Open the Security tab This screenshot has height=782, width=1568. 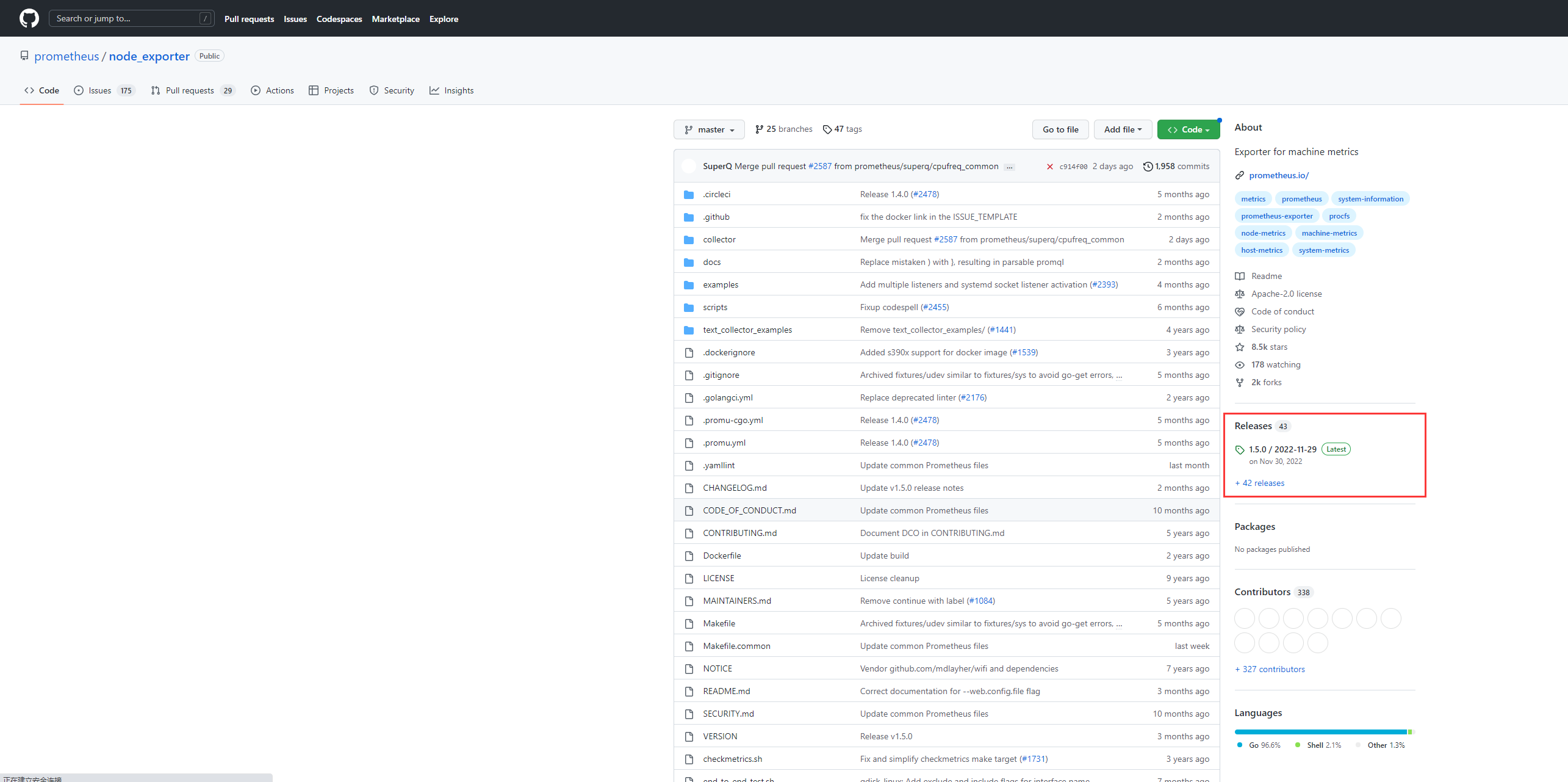[x=392, y=90]
